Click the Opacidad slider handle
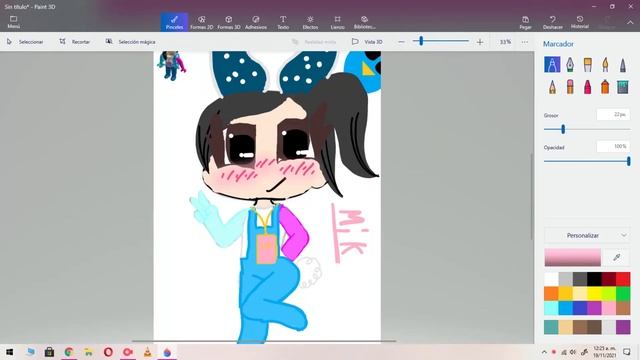This screenshot has height=360, width=640. click(629, 161)
